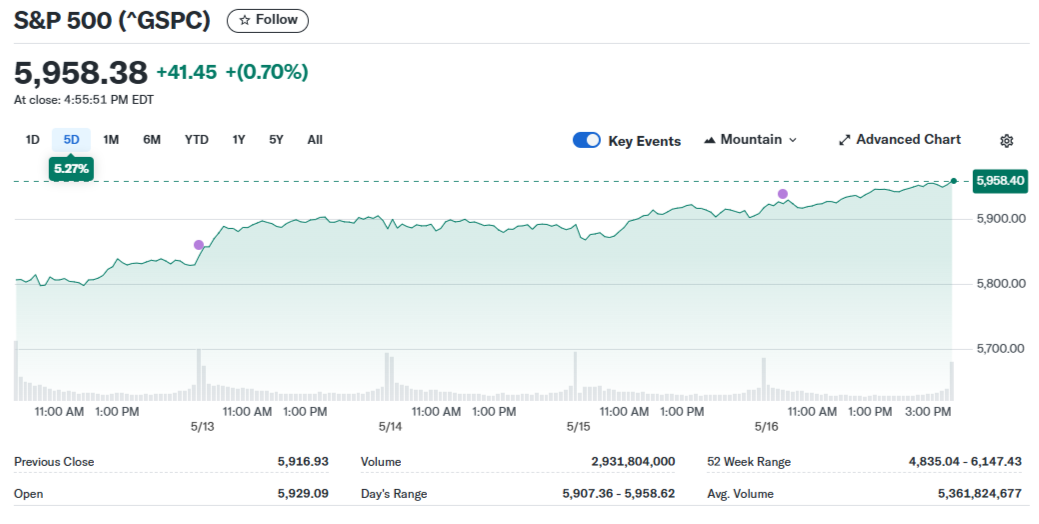
Task: Follow the S&P 500 index
Action: click(268, 21)
